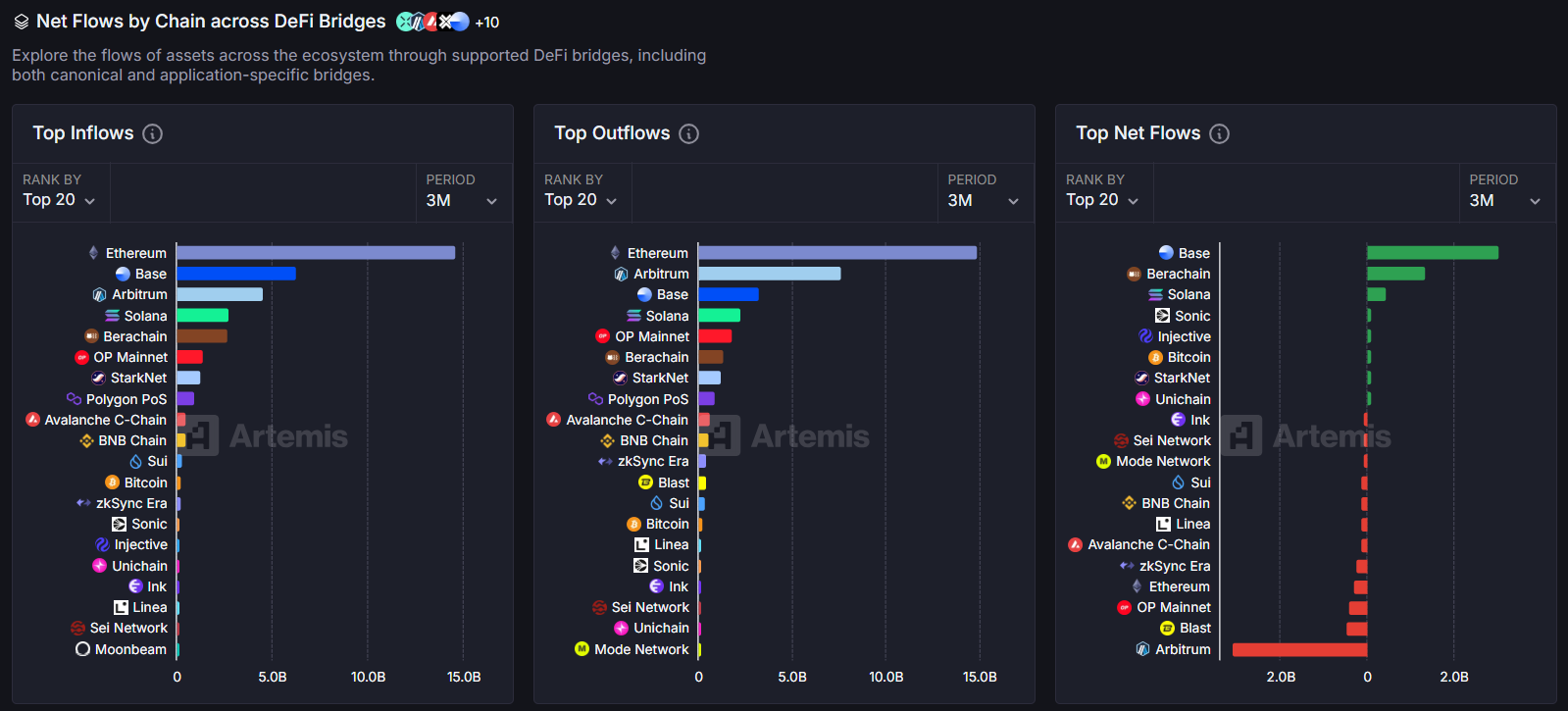Screen dimensions: 1568x711
Task: Click the Avalanche C-Chain icon in Top Inflows
Action: (x=32, y=420)
